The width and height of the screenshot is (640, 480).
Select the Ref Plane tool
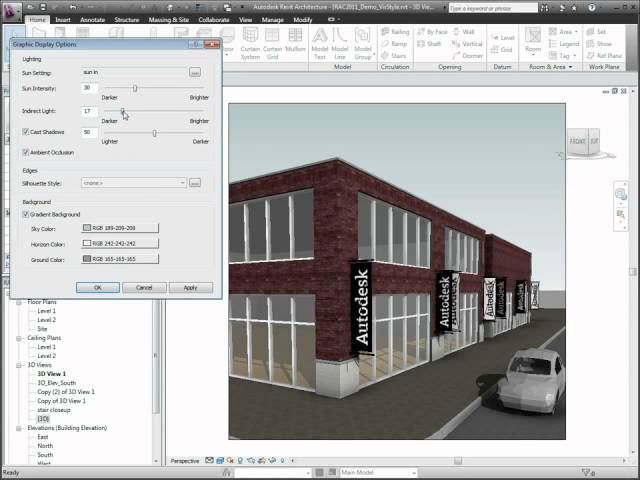(604, 56)
